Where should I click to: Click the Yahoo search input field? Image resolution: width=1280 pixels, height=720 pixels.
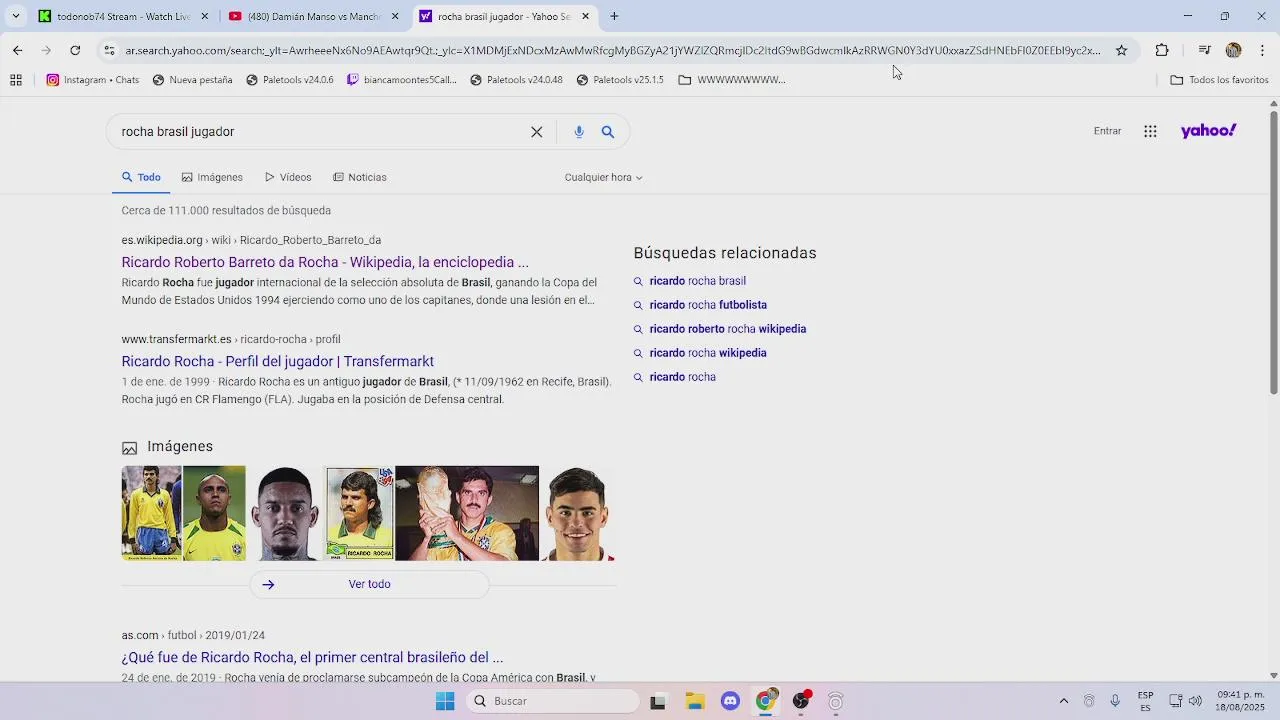320,131
